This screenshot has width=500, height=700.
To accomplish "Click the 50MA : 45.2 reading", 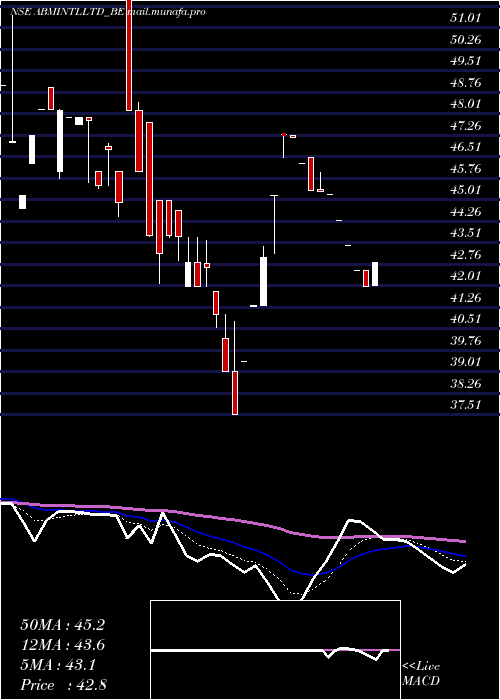I will click(x=62, y=625).
